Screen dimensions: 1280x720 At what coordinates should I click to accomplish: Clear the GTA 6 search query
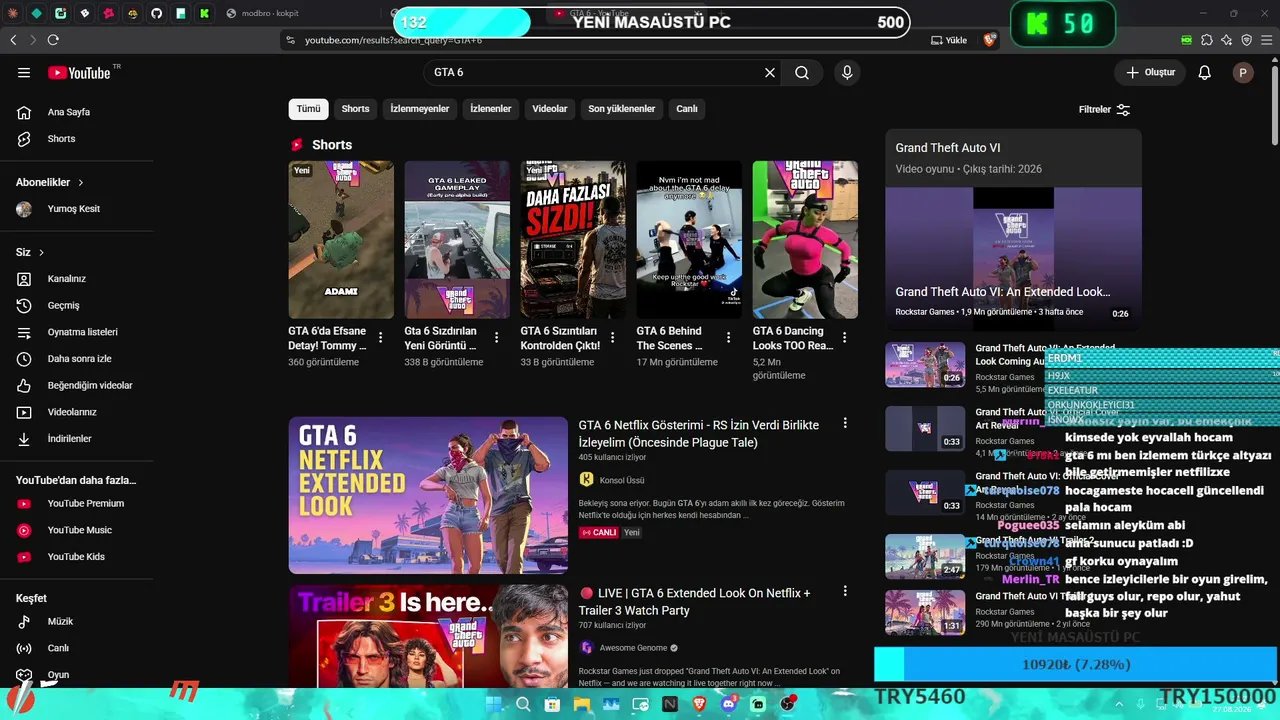(770, 72)
